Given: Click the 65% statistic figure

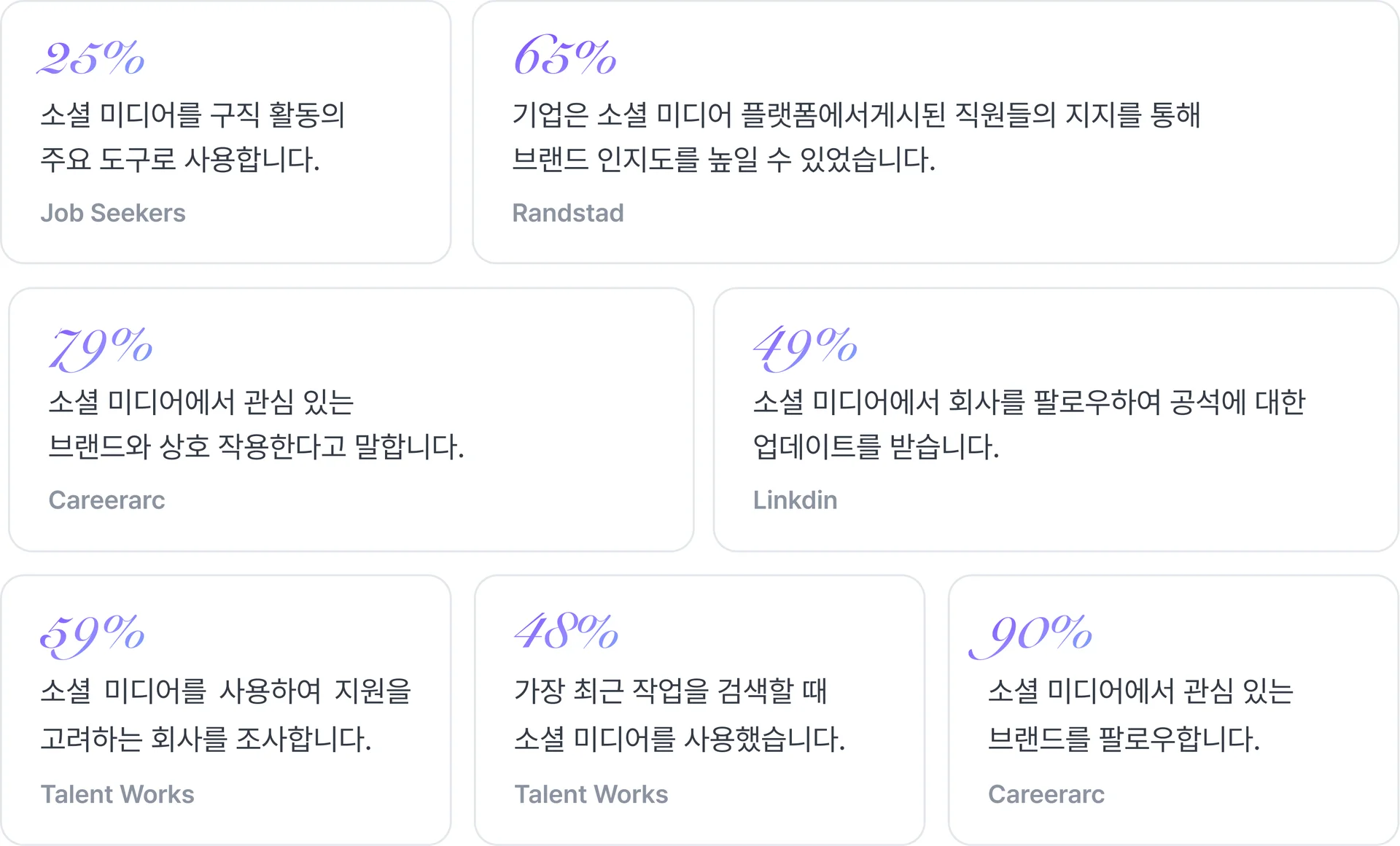Looking at the screenshot, I should pos(565,55).
